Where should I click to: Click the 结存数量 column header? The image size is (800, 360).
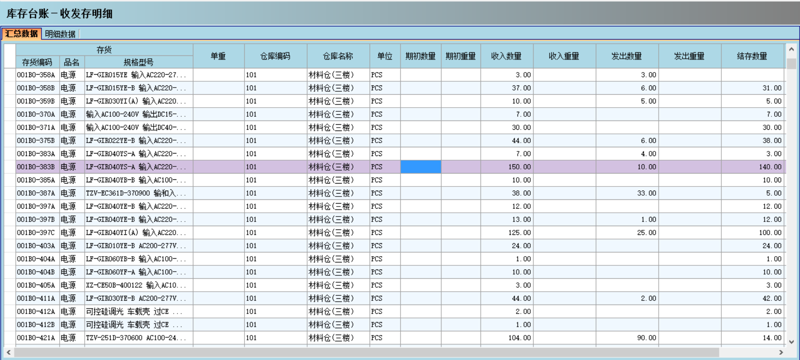point(752,56)
